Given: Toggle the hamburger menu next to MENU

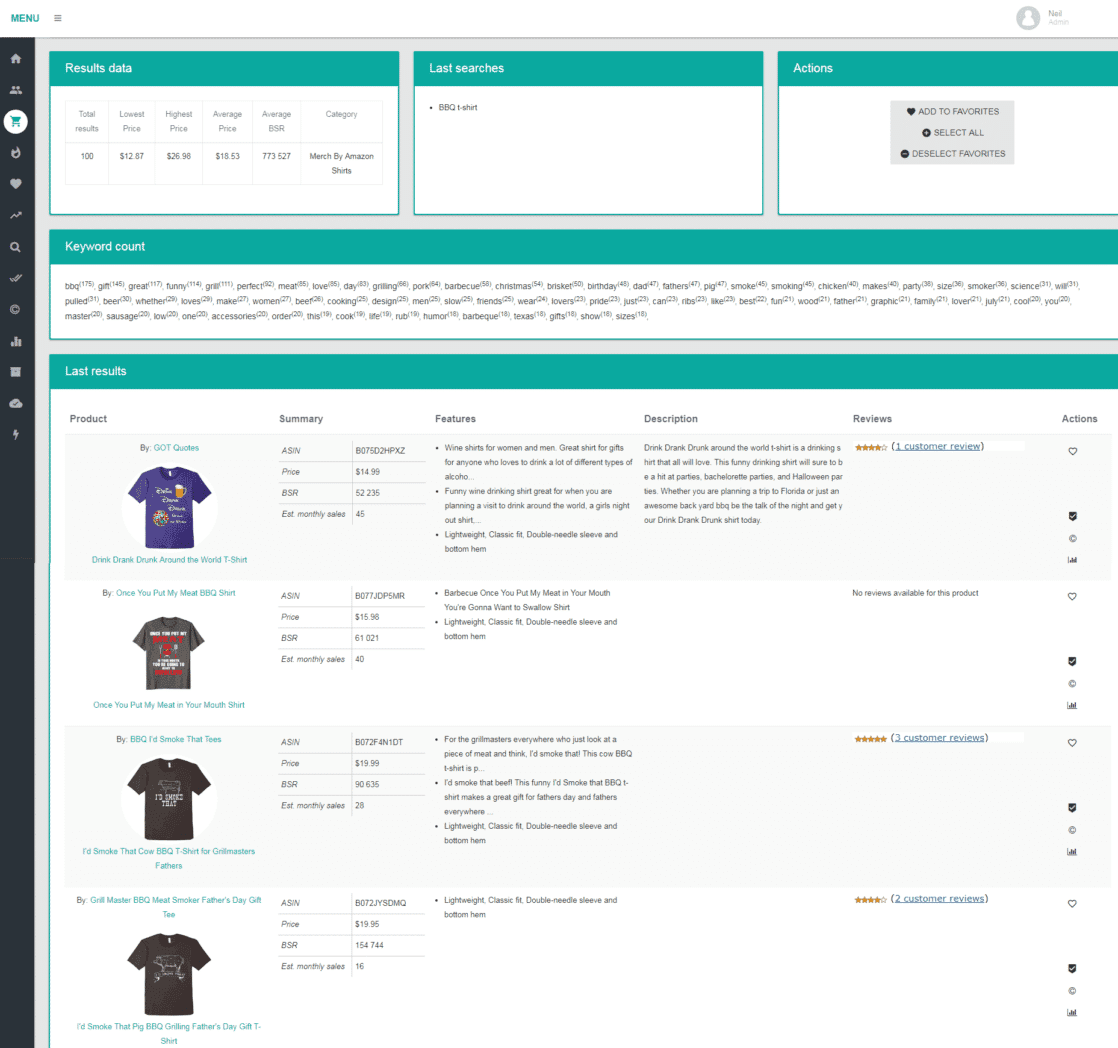Looking at the screenshot, I should click(x=58, y=18).
